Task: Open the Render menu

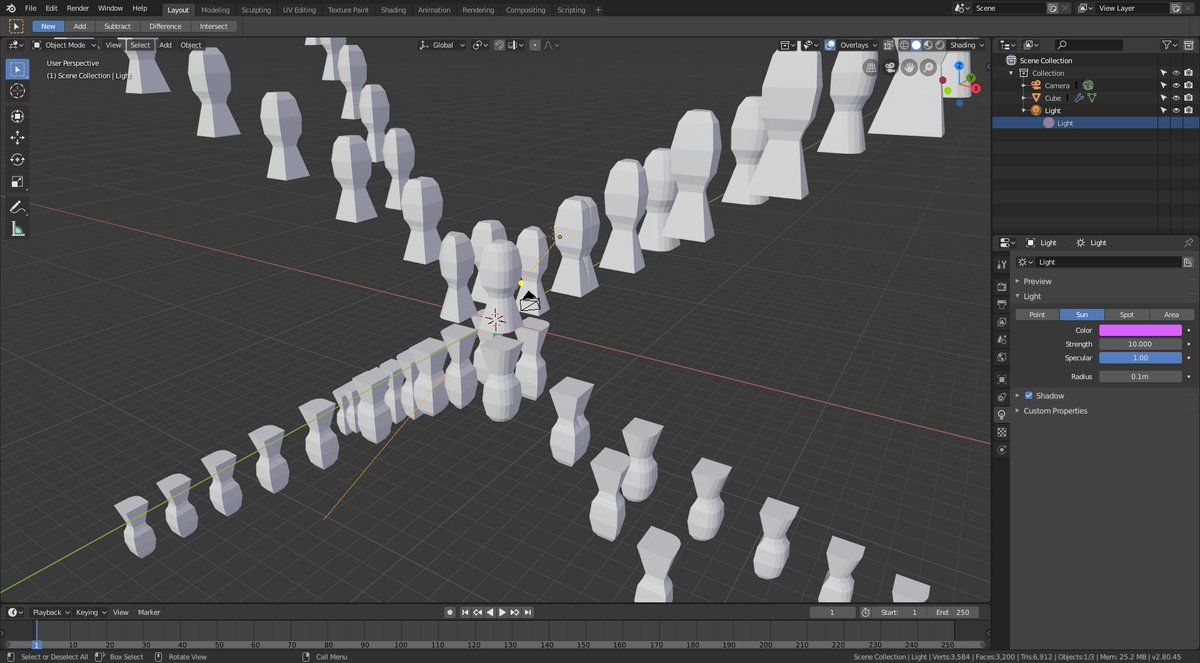Action: coord(78,8)
